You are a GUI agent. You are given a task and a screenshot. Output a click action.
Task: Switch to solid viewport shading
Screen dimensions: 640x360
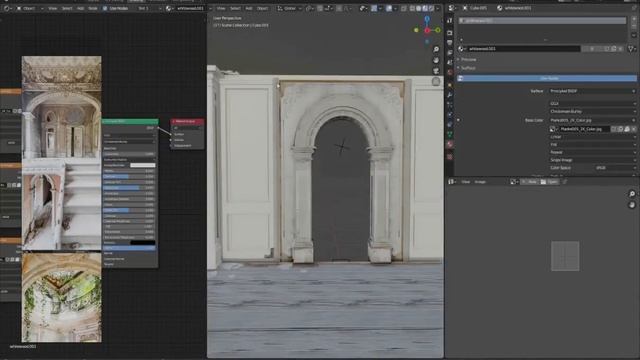coord(419,8)
